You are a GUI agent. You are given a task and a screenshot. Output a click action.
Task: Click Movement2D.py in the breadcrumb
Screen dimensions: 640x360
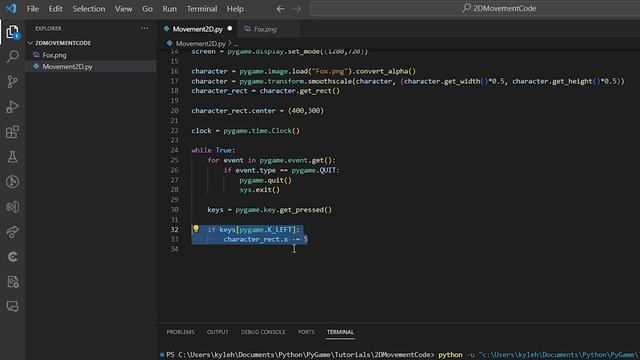[200, 43]
